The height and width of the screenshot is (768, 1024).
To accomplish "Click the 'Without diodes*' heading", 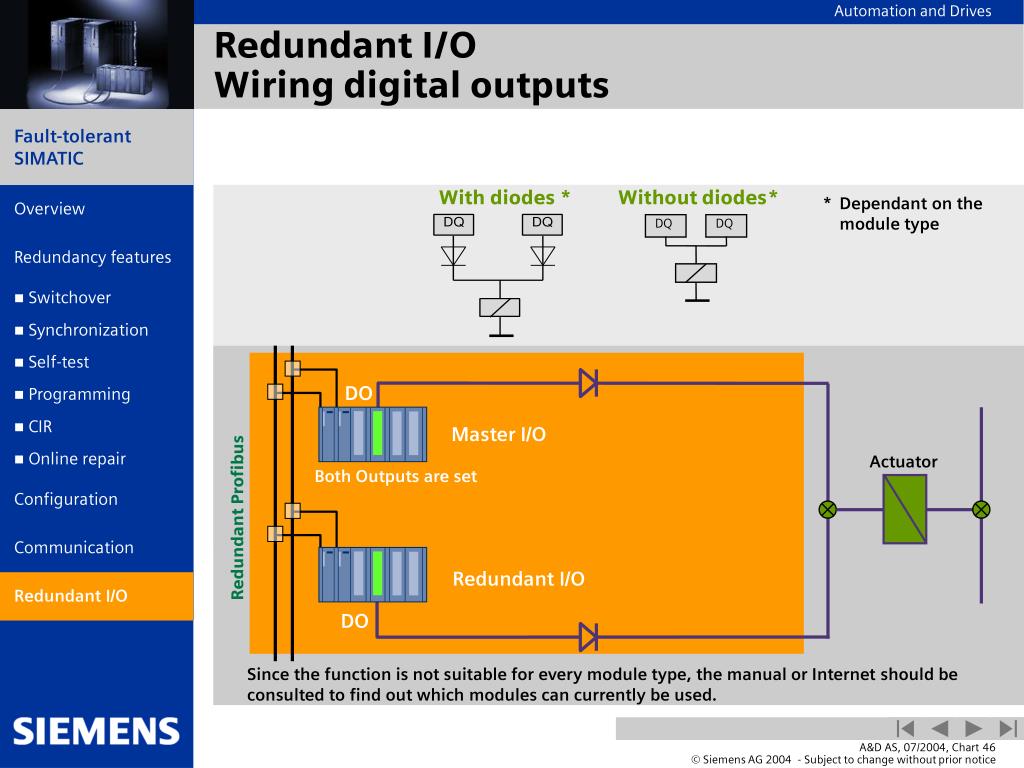I will pos(698,197).
